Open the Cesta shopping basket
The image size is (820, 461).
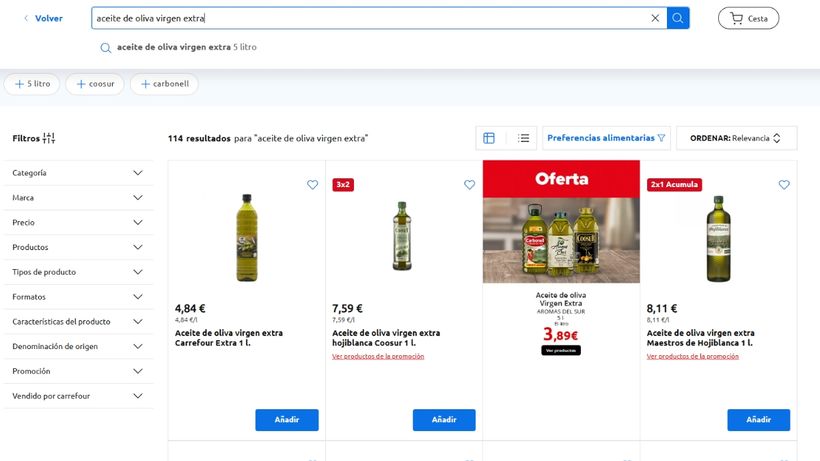pos(748,18)
